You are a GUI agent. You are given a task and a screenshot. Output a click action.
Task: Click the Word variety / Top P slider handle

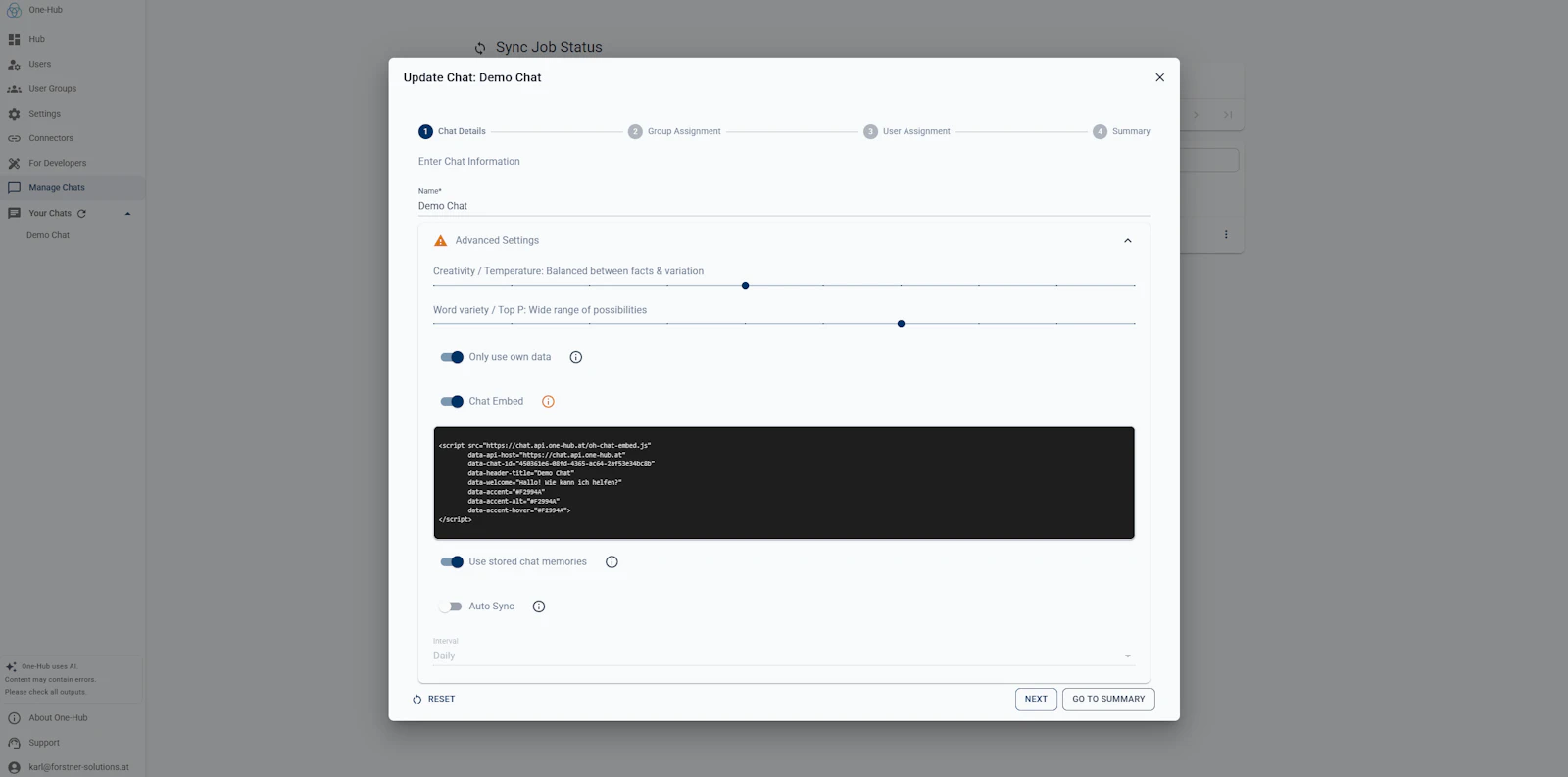pyautogui.click(x=902, y=324)
